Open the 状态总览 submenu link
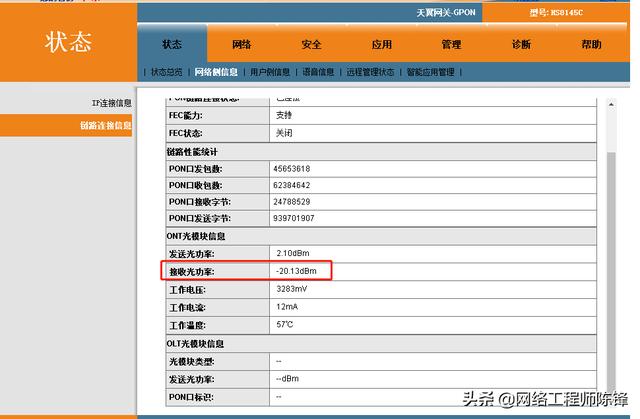Image resolution: width=640 pixels, height=419 pixels. pyautogui.click(x=167, y=72)
